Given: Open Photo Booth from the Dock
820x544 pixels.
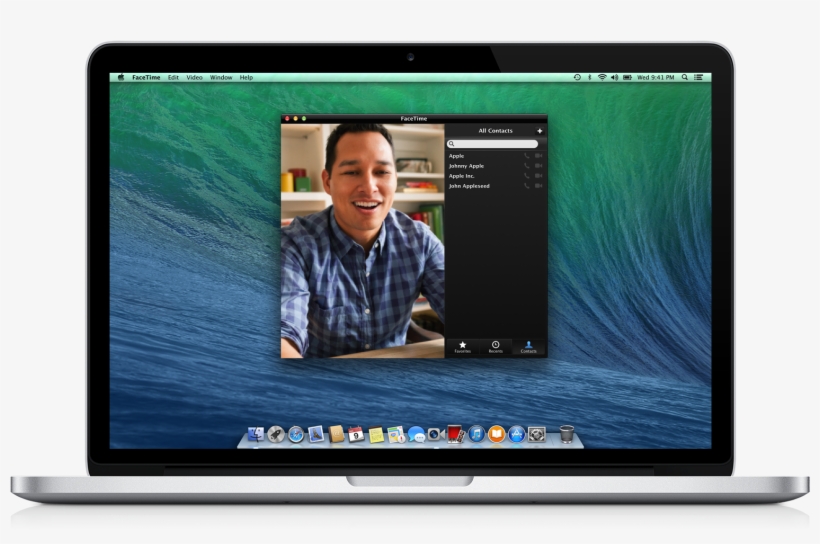Looking at the screenshot, I should (x=456, y=434).
